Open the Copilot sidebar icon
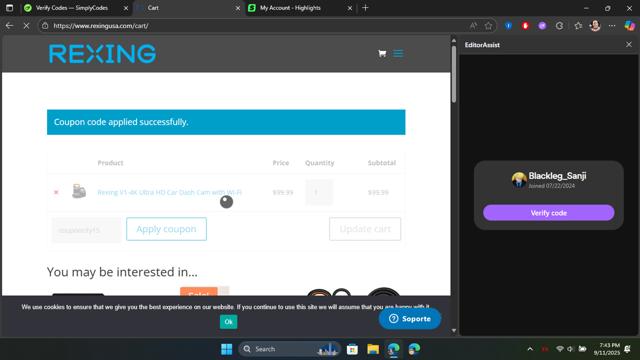The image size is (640, 360). coord(629,26)
